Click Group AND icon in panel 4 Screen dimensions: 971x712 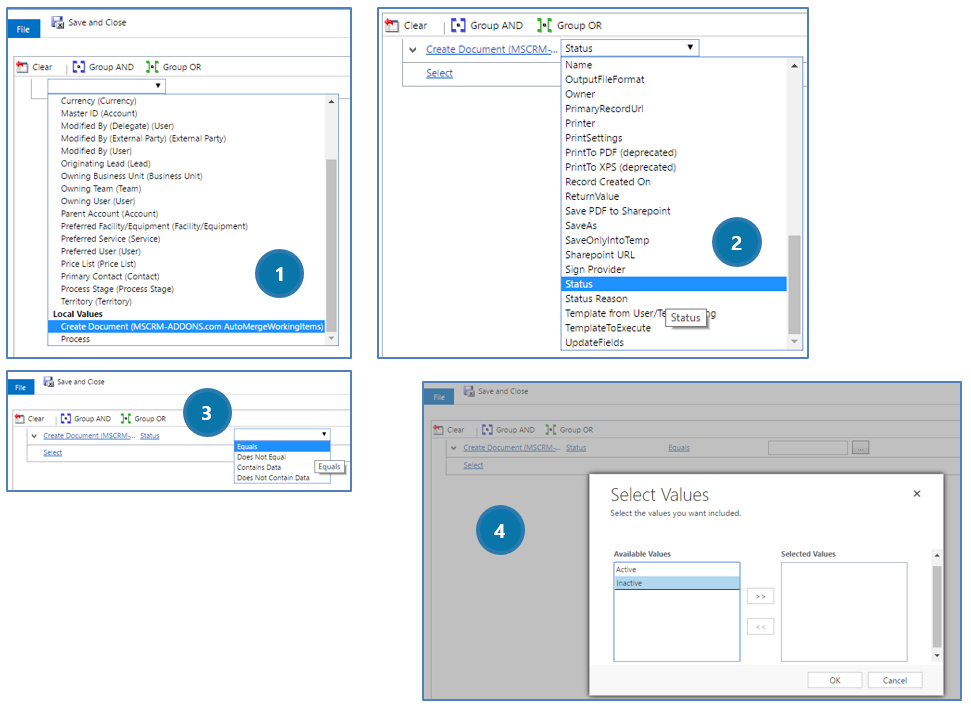point(487,430)
